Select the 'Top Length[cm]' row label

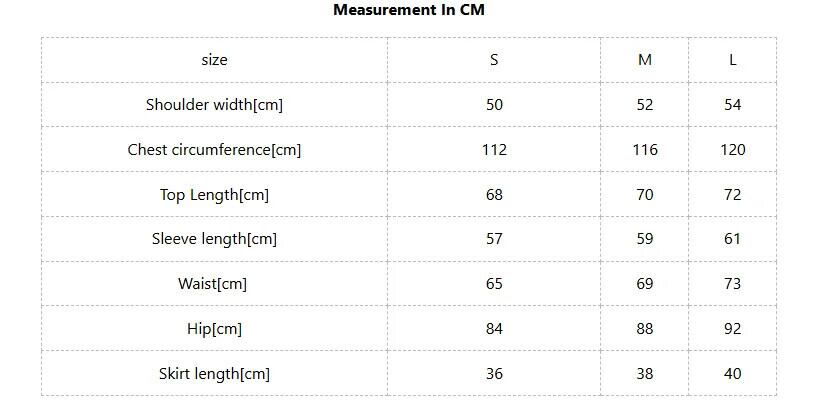pos(214,195)
